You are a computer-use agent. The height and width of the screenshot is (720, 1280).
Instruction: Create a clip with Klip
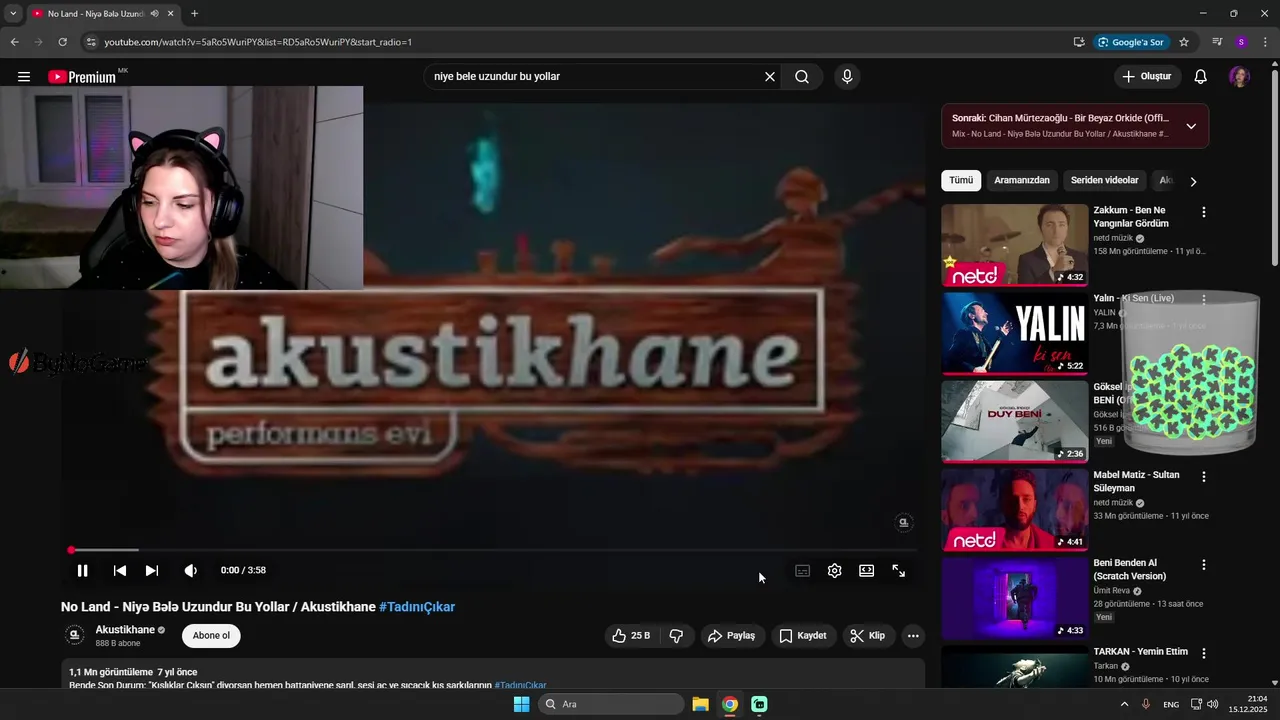click(867, 636)
